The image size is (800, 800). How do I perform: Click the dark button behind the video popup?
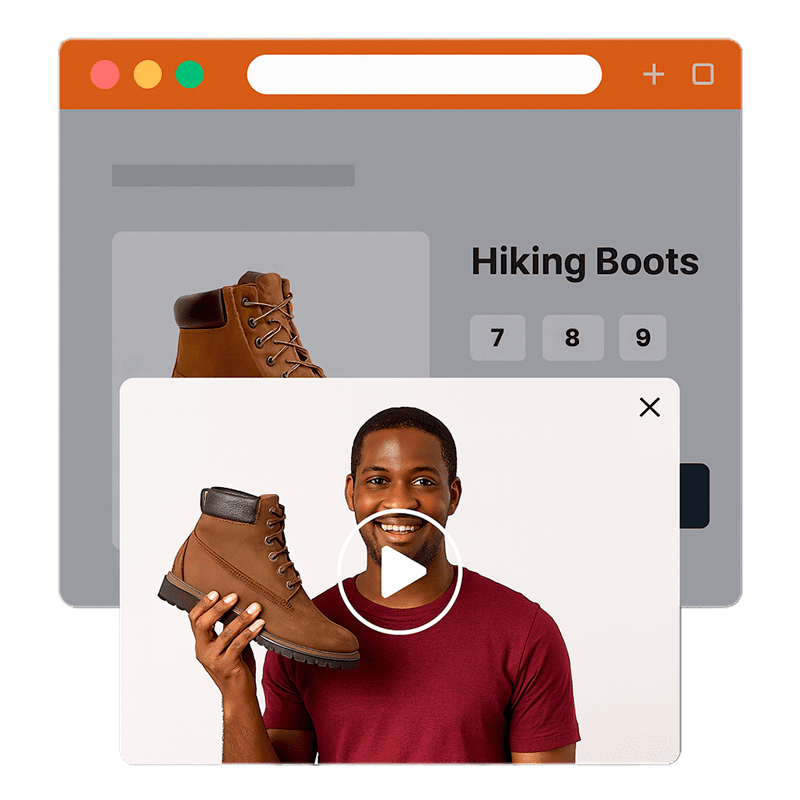click(x=694, y=495)
